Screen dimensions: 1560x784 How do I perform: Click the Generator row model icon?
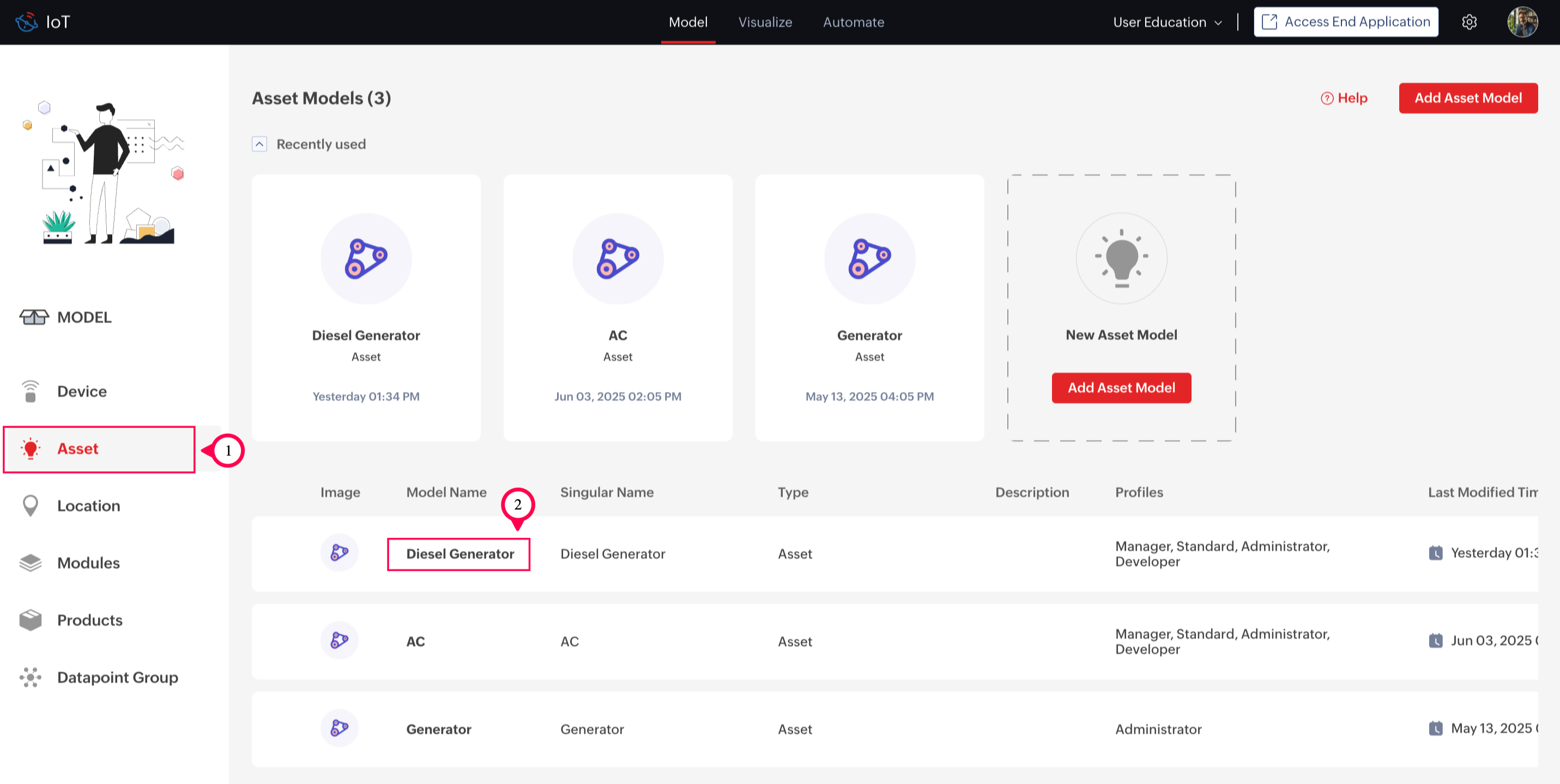pyautogui.click(x=339, y=728)
